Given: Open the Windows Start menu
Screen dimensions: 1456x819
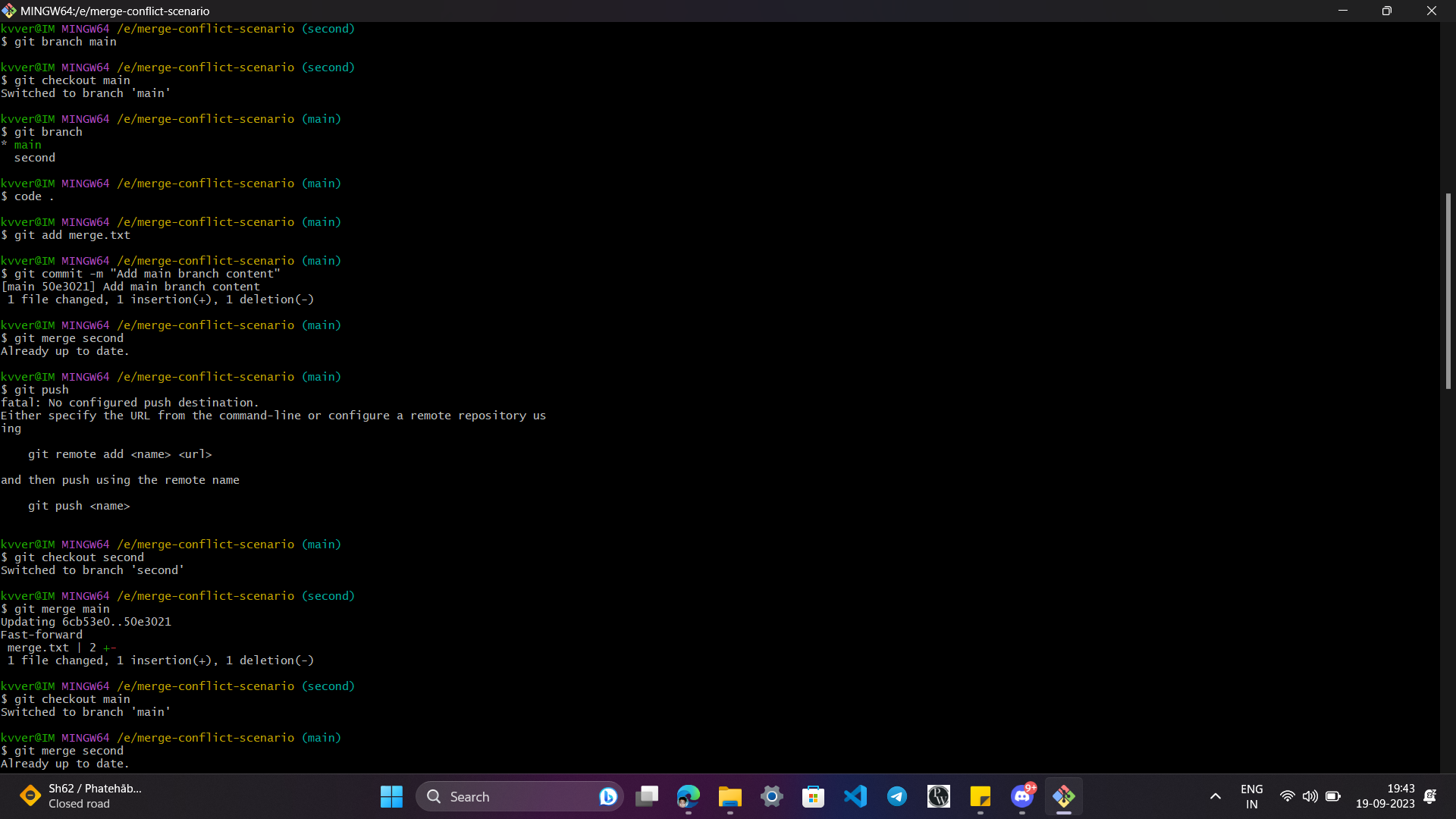Looking at the screenshot, I should pos(391,796).
